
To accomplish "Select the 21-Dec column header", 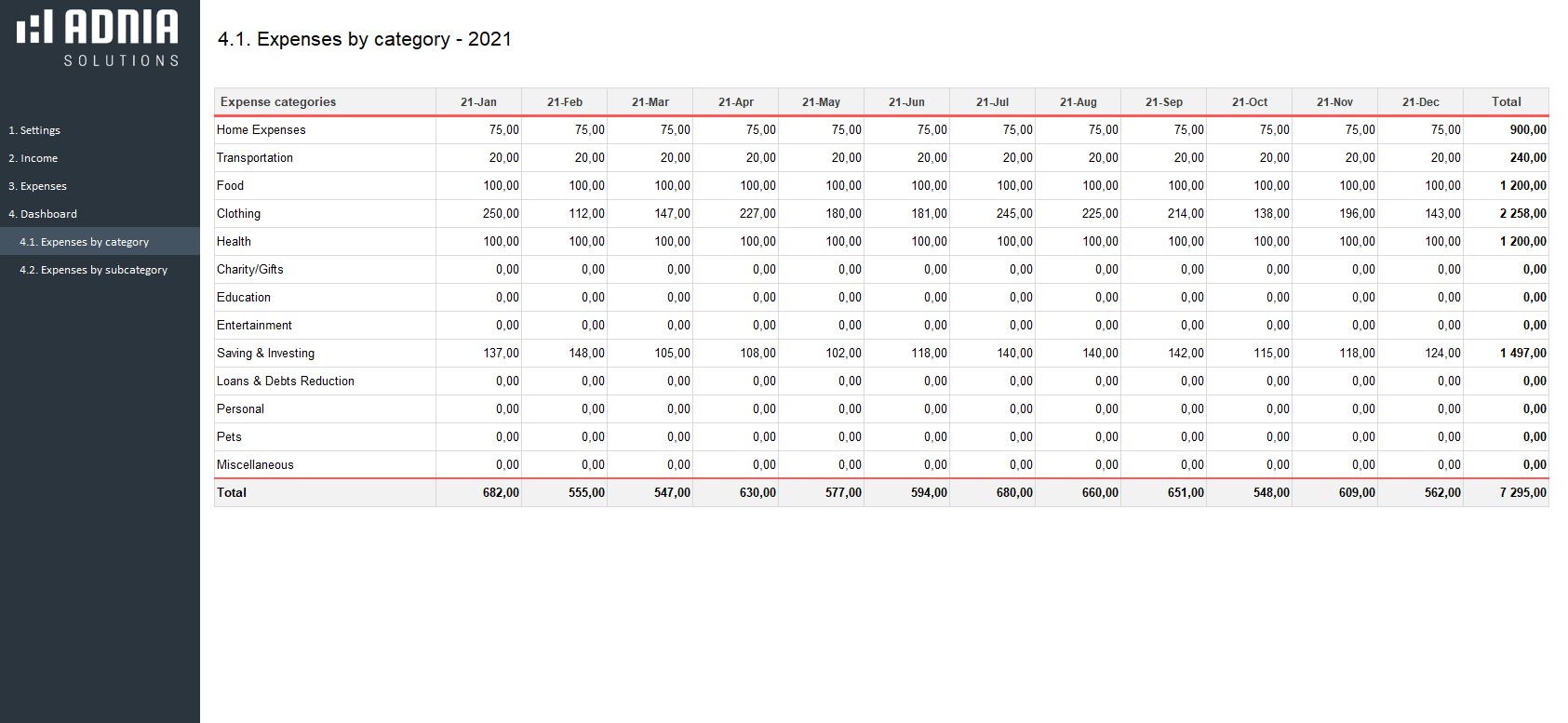I will [1420, 102].
